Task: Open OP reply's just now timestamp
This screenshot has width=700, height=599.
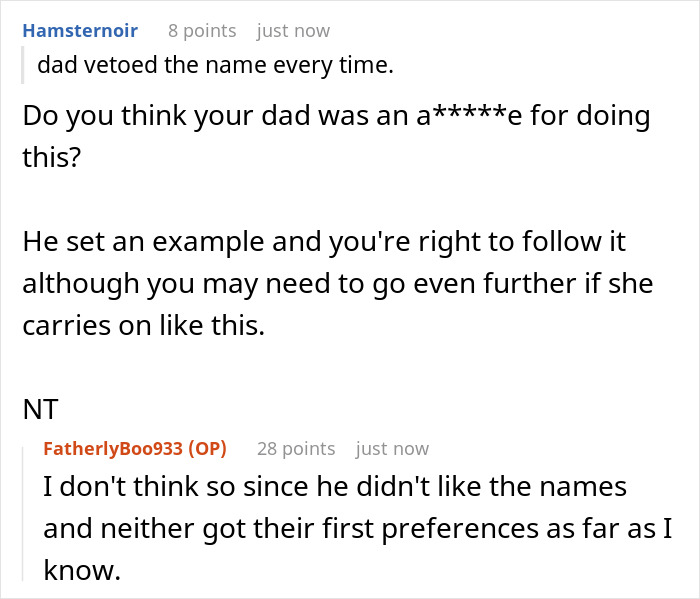Action: 392,449
